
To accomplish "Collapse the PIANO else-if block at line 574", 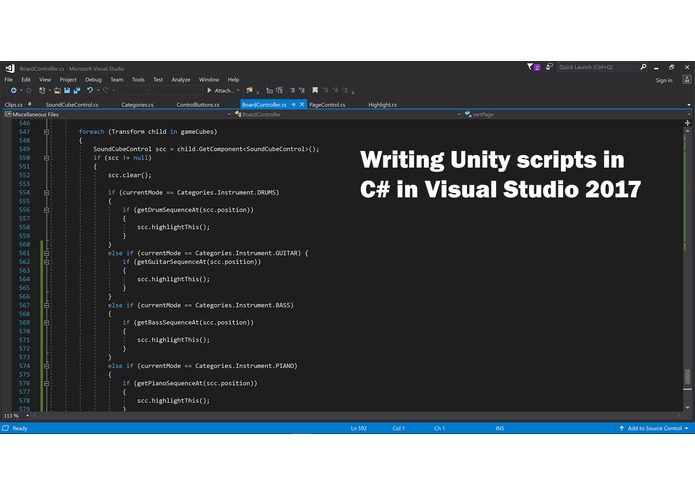I will 46,366.
